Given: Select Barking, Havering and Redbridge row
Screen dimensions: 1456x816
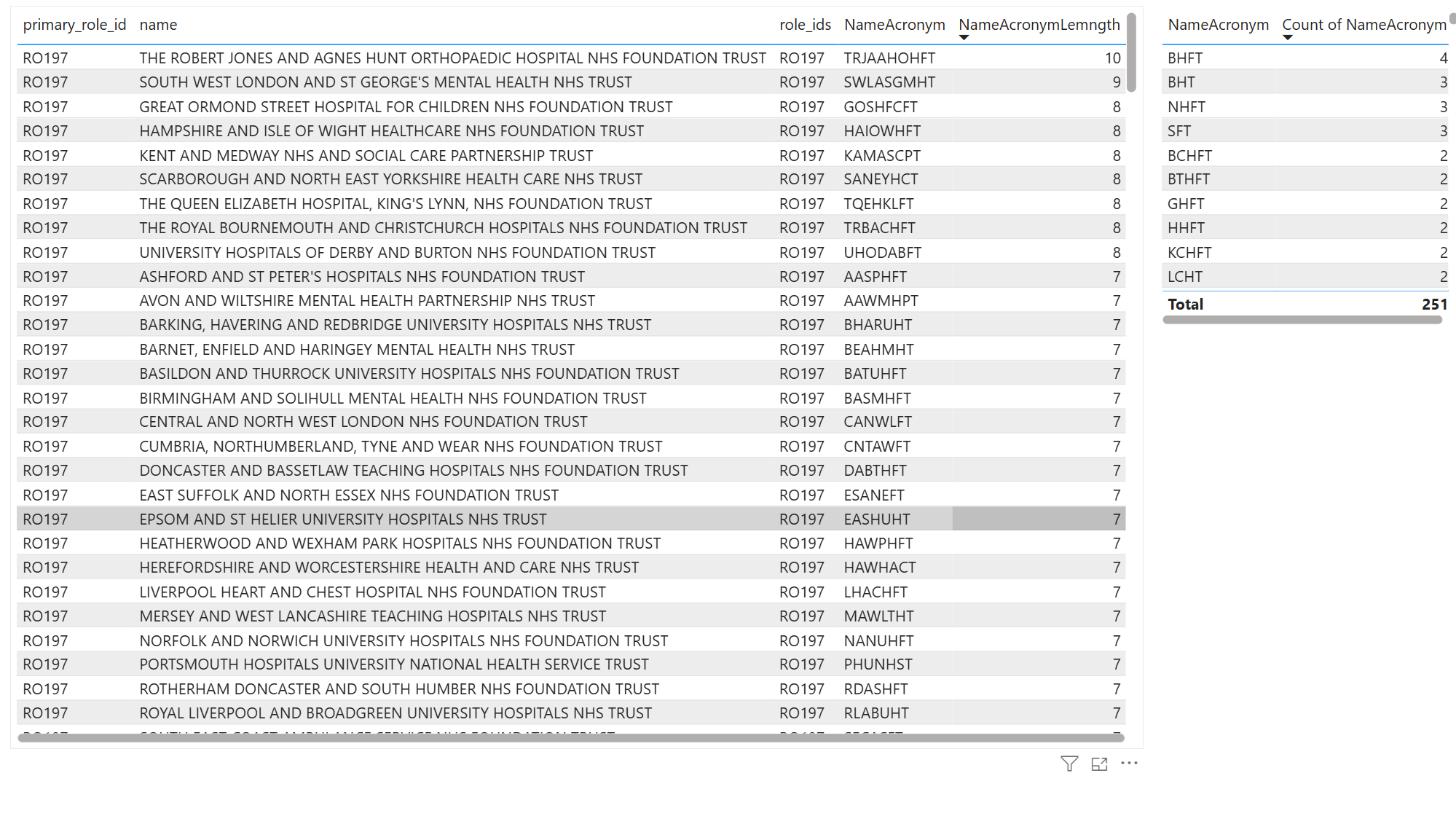Looking at the screenshot, I should click(571, 325).
